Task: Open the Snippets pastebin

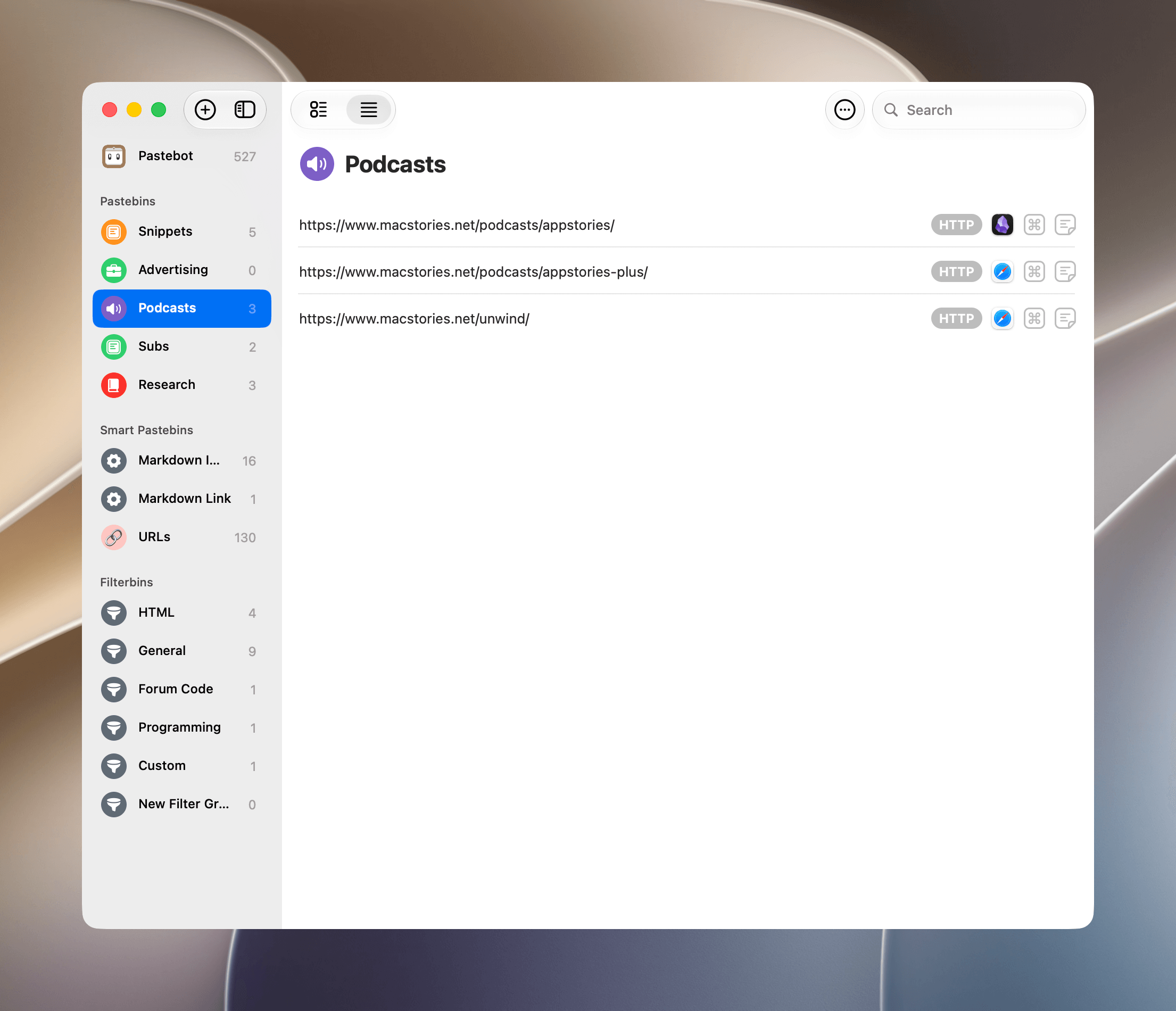Action: point(181,231)
